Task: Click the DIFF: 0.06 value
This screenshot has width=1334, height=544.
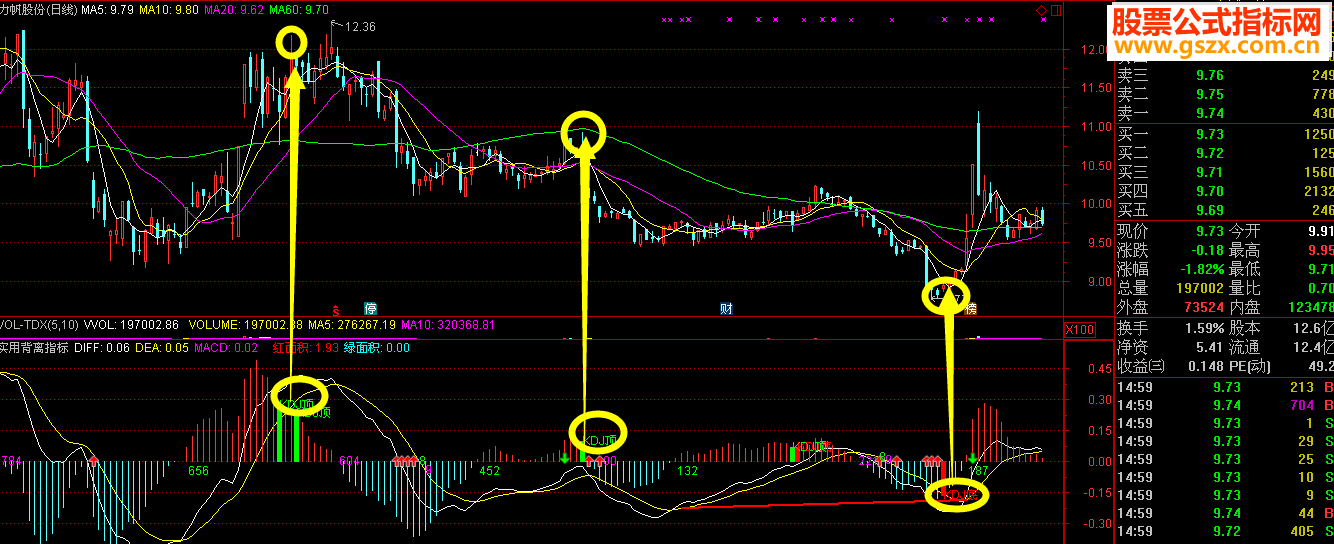Action: pos(102,348)
